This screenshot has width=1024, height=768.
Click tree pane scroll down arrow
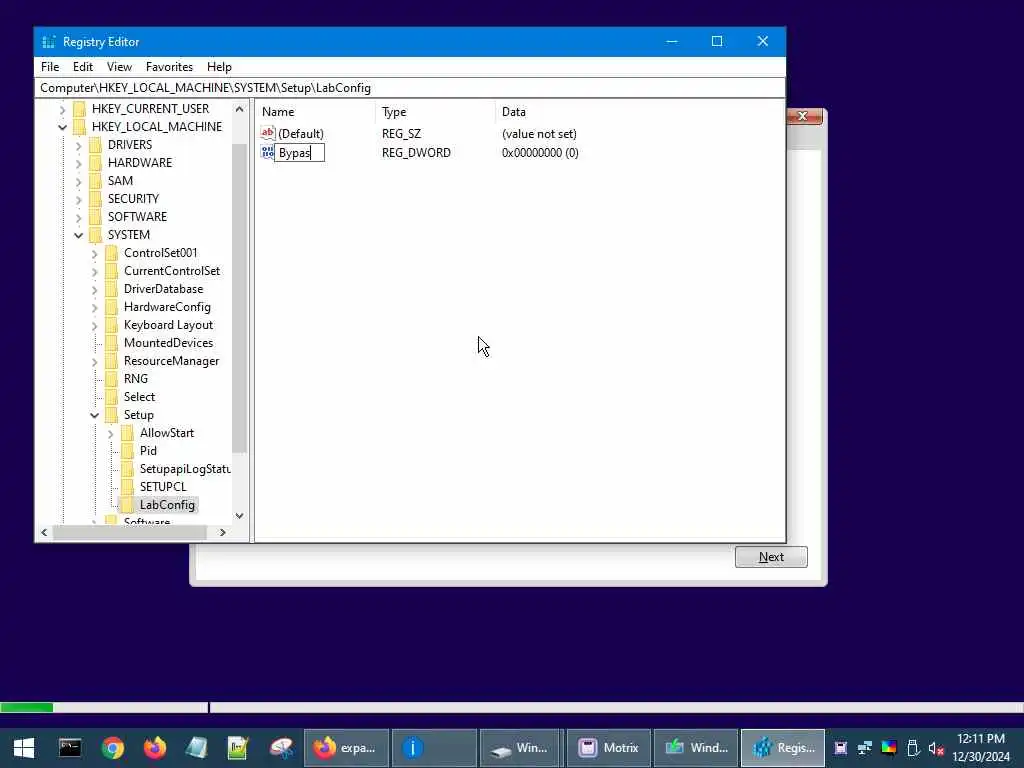click(x=240, y=516)
